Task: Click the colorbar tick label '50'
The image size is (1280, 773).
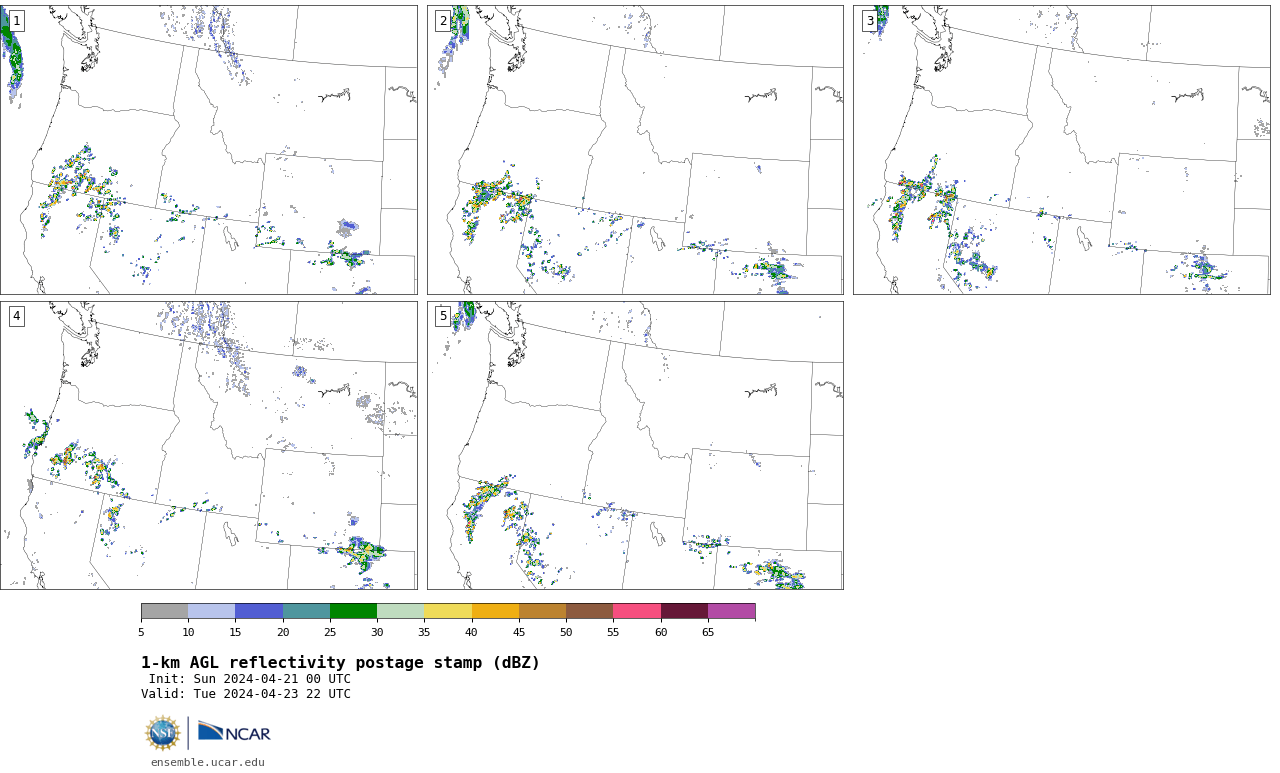Action: [x=566, y=632]
